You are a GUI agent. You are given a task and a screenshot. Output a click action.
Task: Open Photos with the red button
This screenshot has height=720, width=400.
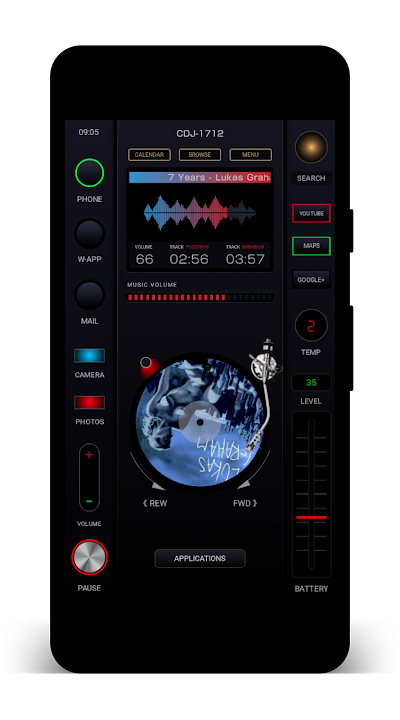click(89, 402)
